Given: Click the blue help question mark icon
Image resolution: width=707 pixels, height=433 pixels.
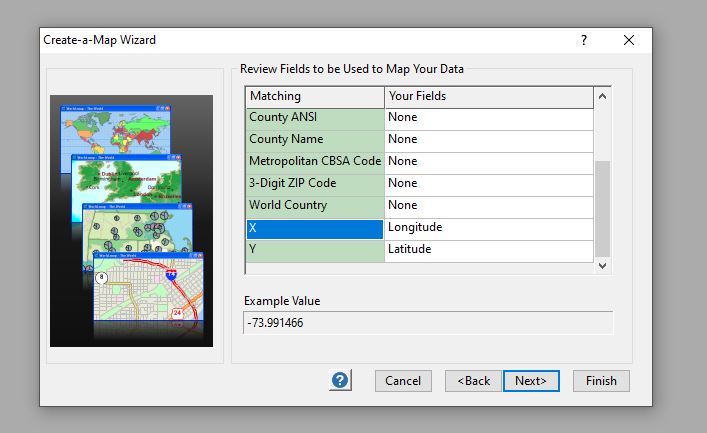Looking at the screenshot, I should tap(340, 381).
